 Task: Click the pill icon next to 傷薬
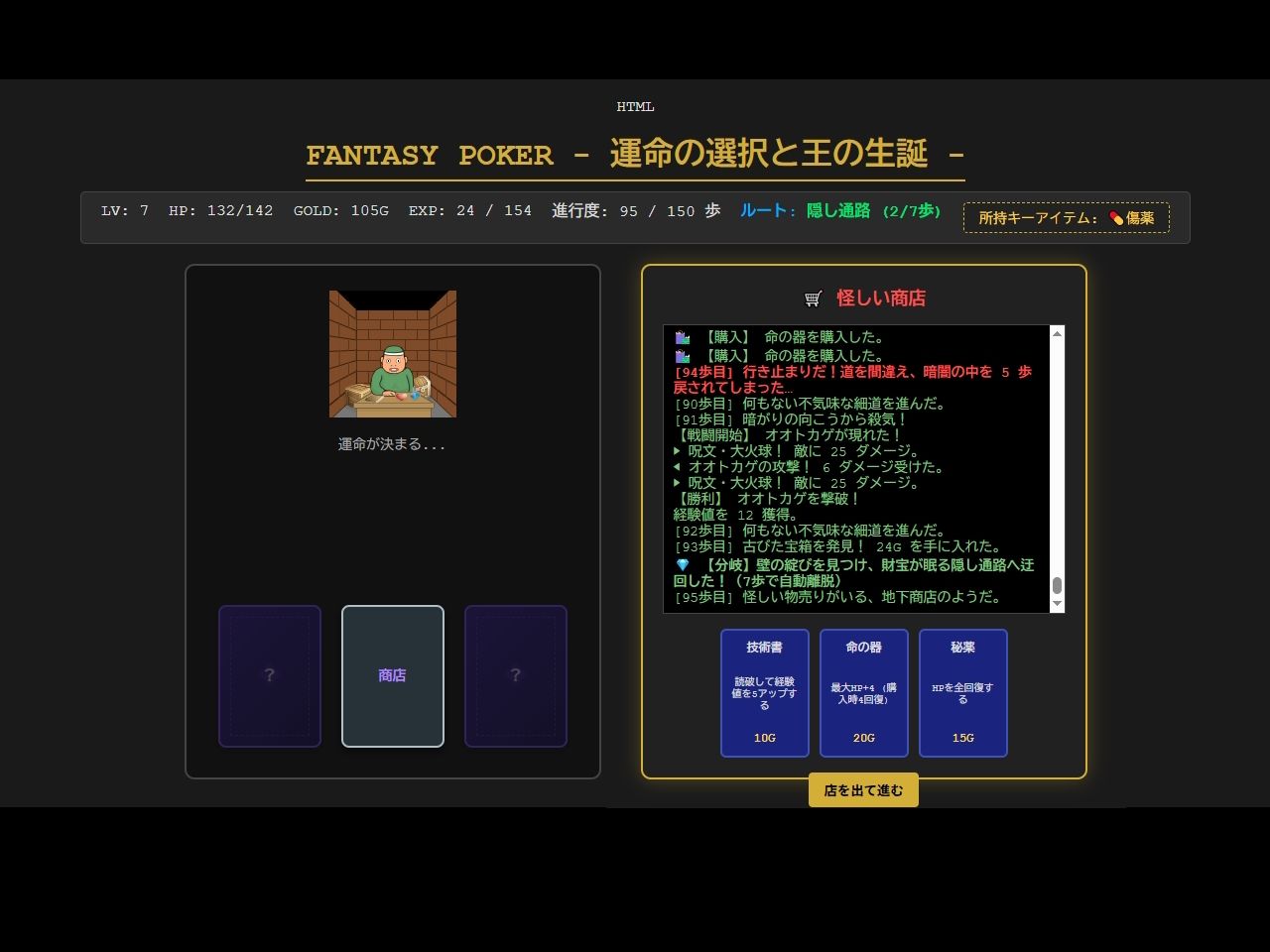pyautogui.click(x=1116, y=218)
